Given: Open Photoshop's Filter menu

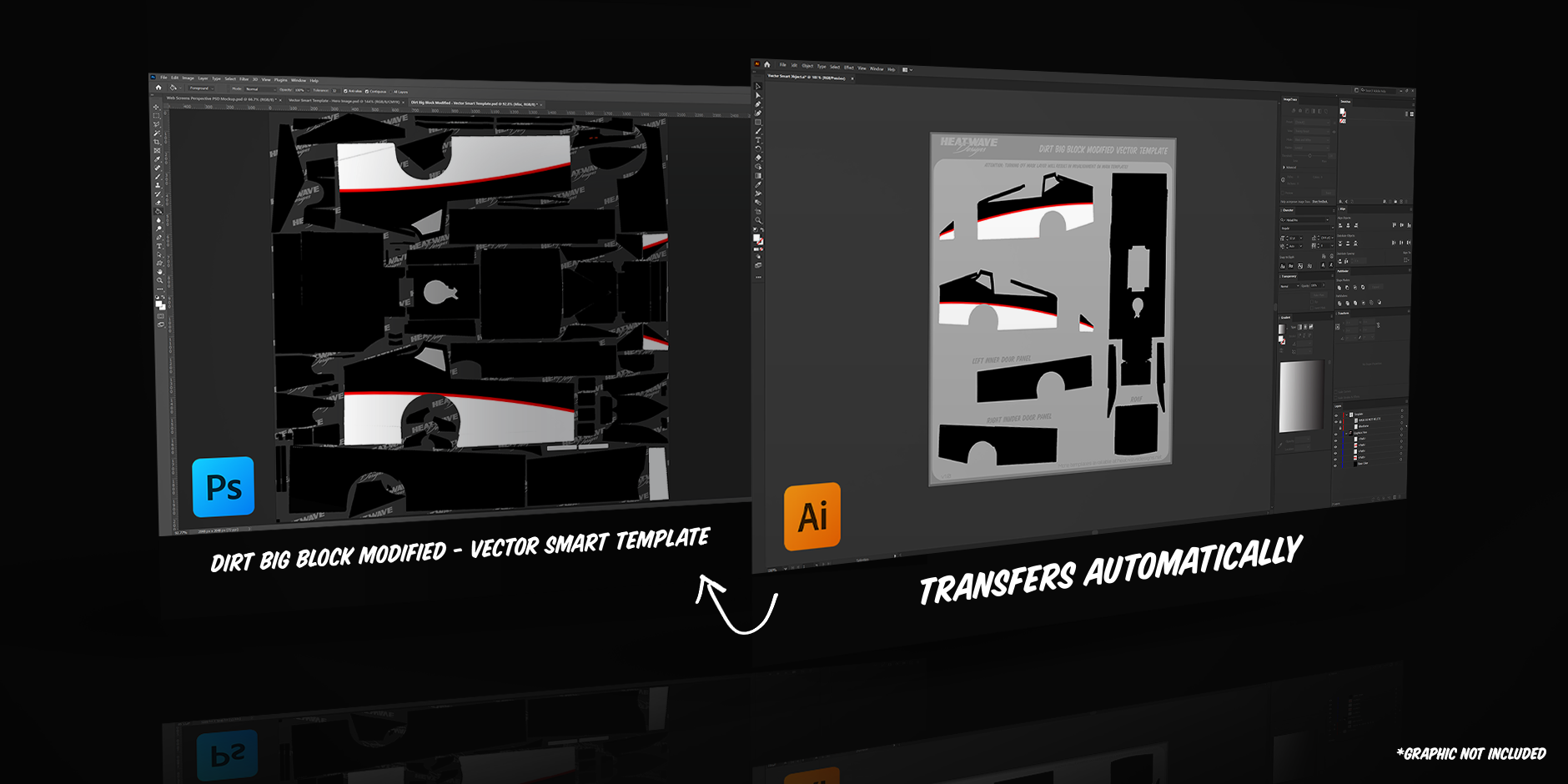Looking at the screenshot, I should (244, 81).
